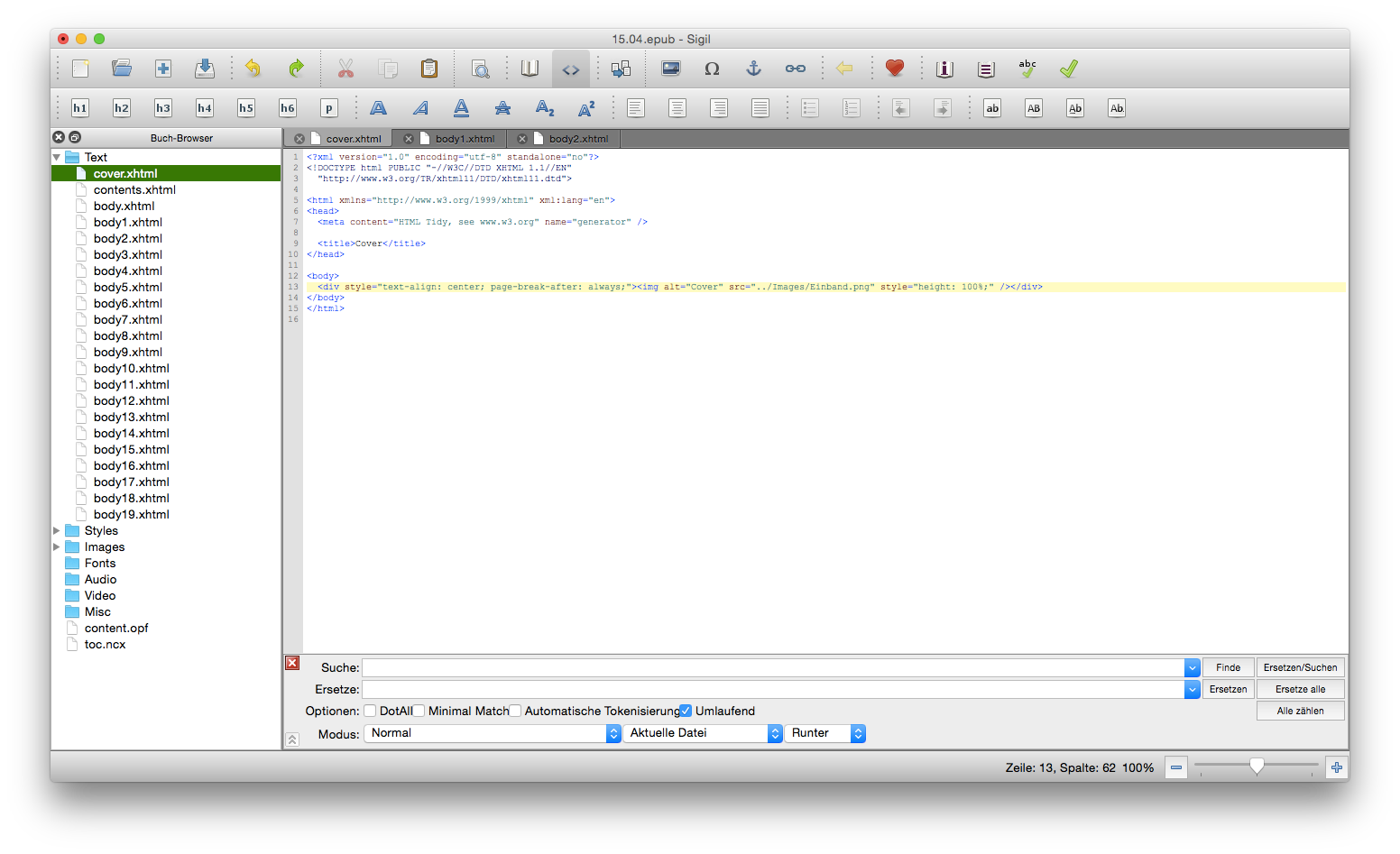The width and height of the screenshot is (1400, 854).
Task: Open the Book View icon
Action: coord(530,68)
